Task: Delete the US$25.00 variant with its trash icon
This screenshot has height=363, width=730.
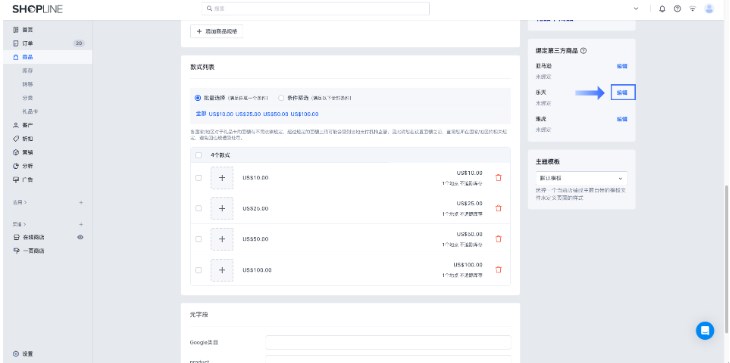Action: click(499, 208)
